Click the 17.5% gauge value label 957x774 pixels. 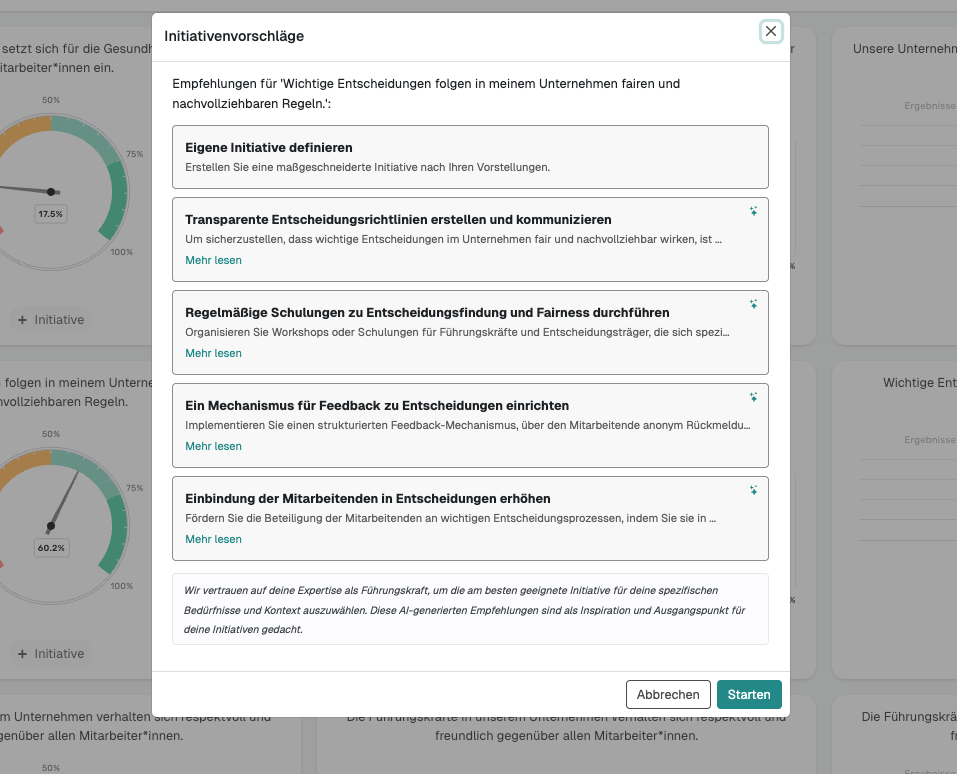click(x=50, y=214)
